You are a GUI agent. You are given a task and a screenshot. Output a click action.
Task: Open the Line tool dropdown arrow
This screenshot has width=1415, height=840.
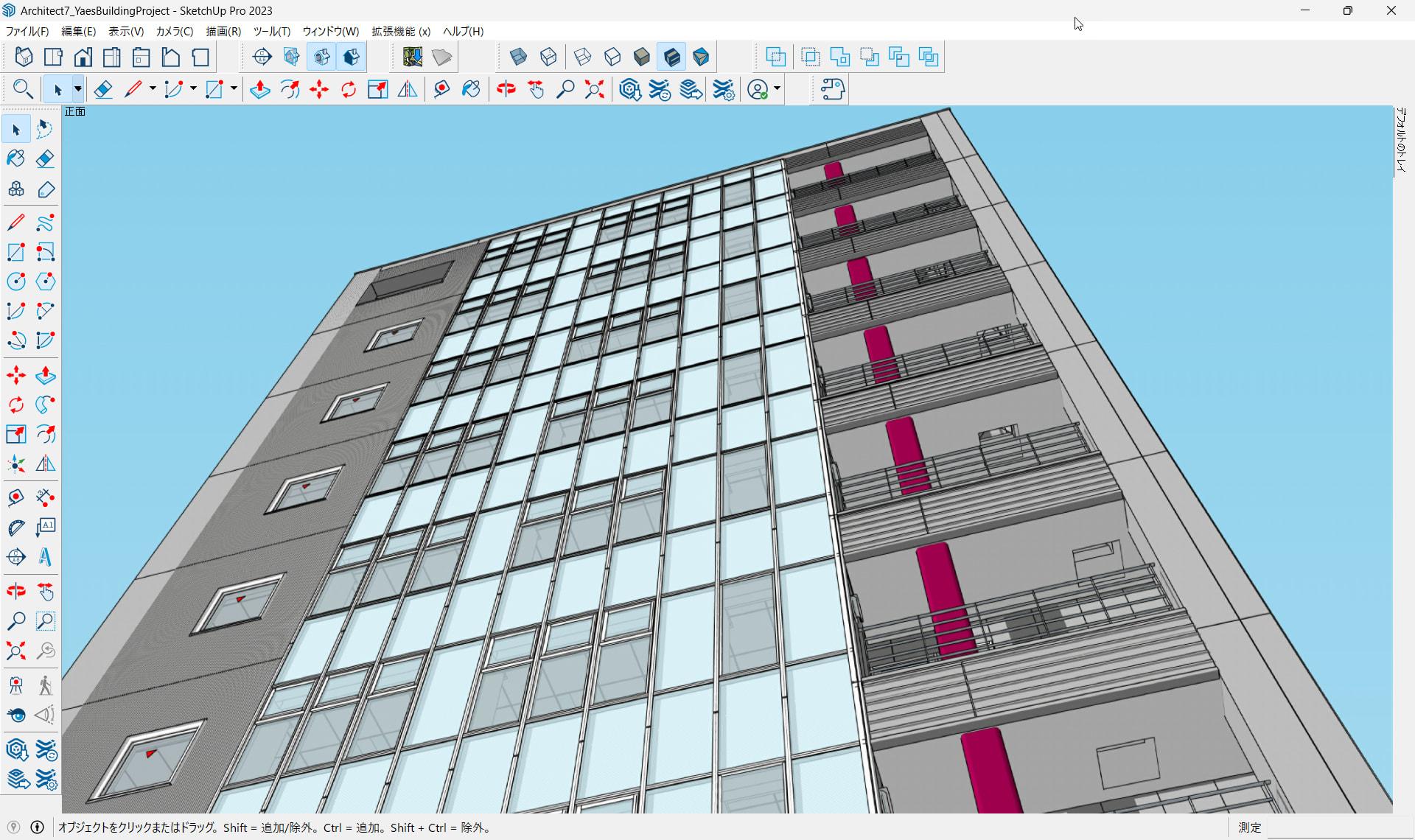click(153, 90)
